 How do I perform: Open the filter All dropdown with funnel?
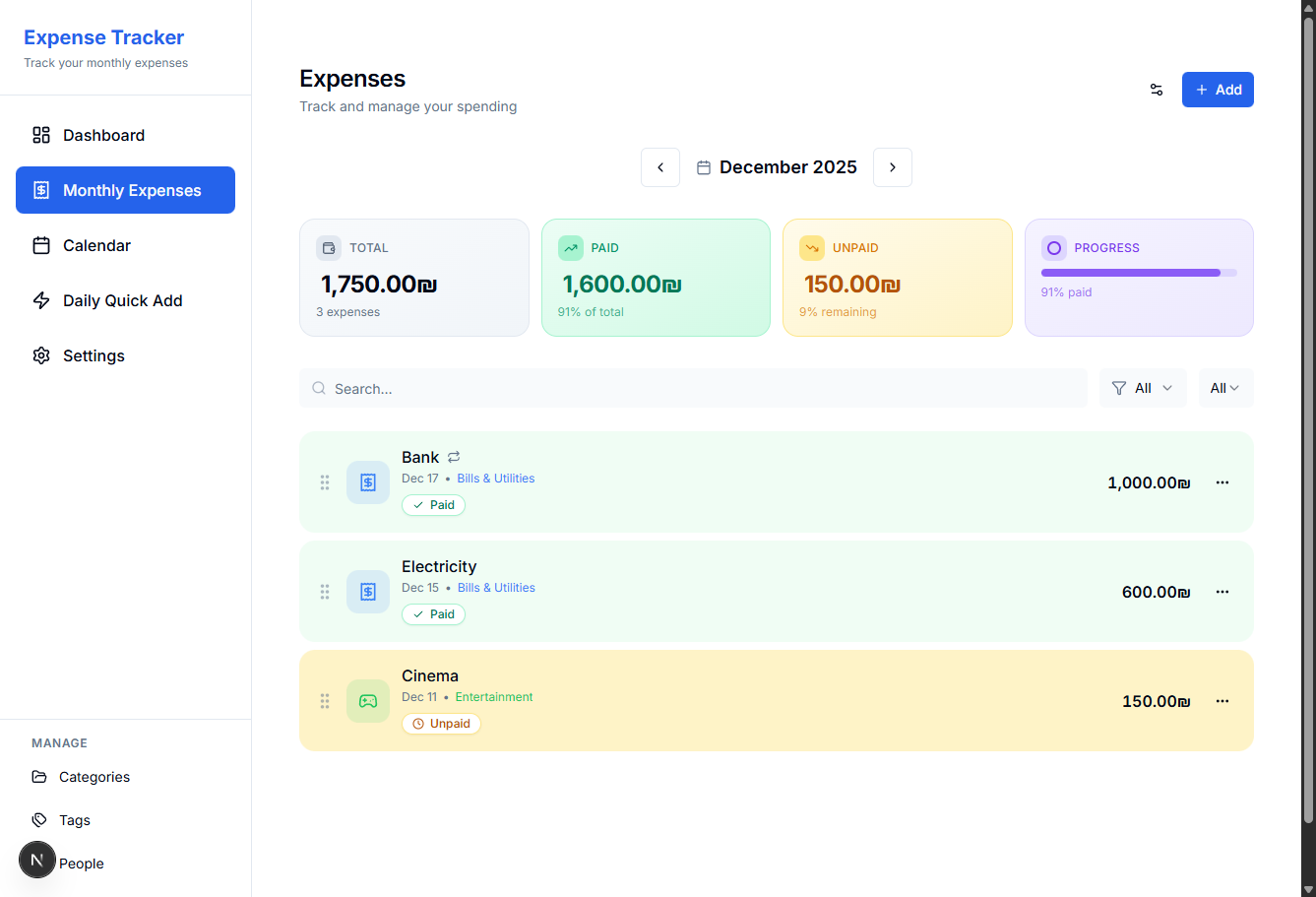[1142, 388]
